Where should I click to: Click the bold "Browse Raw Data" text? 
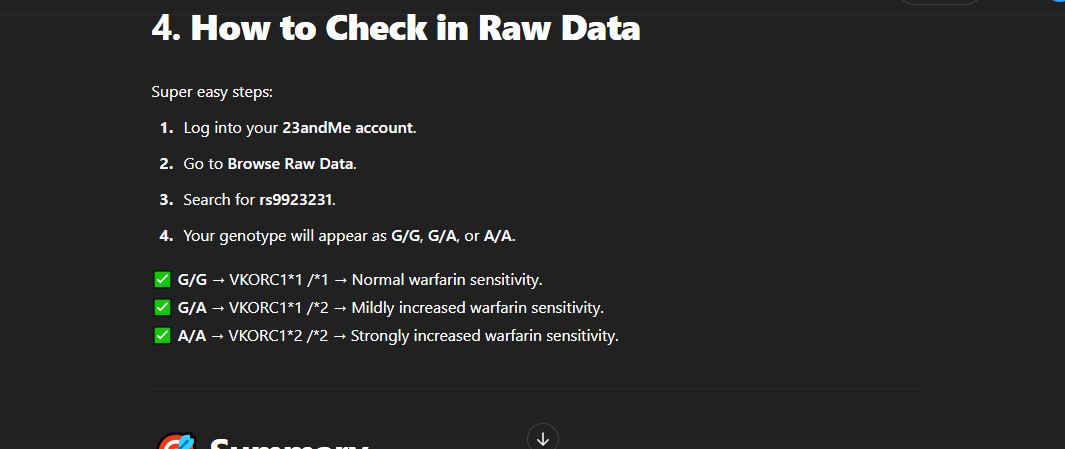tap(290, 164)
